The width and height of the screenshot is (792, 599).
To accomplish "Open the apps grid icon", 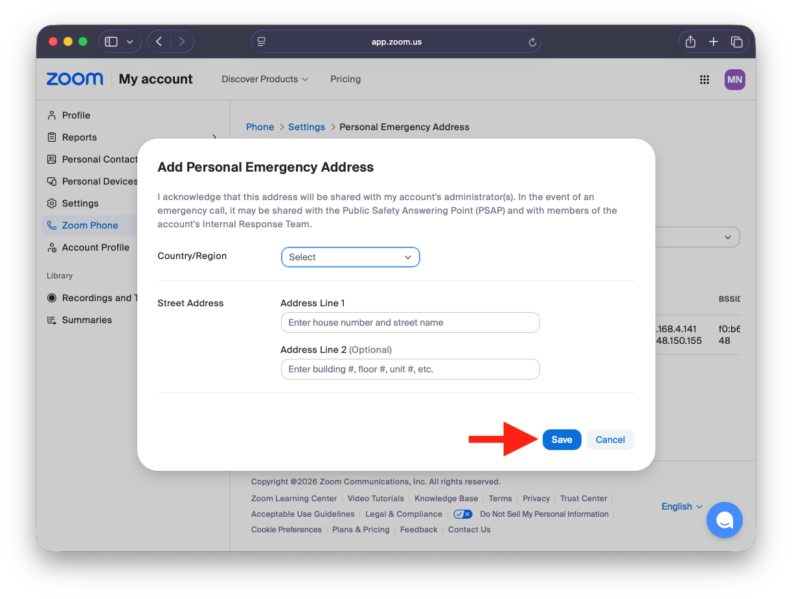I will 704,80.
